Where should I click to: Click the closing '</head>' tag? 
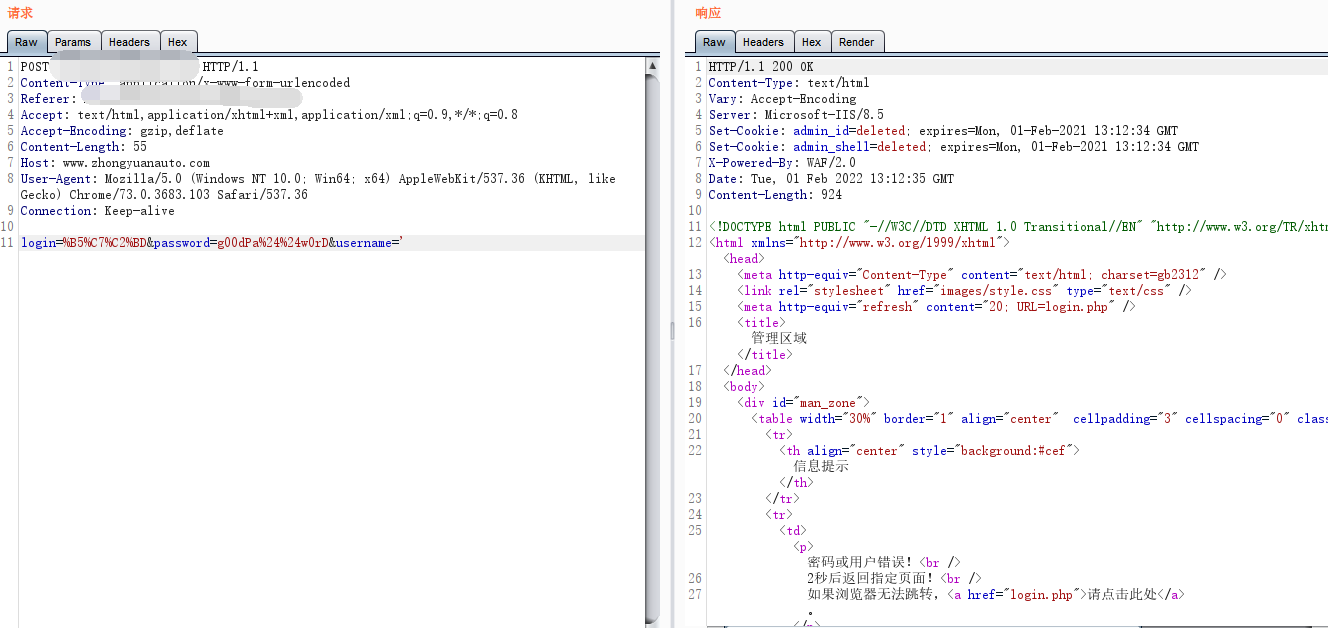[x=746, y=371]
